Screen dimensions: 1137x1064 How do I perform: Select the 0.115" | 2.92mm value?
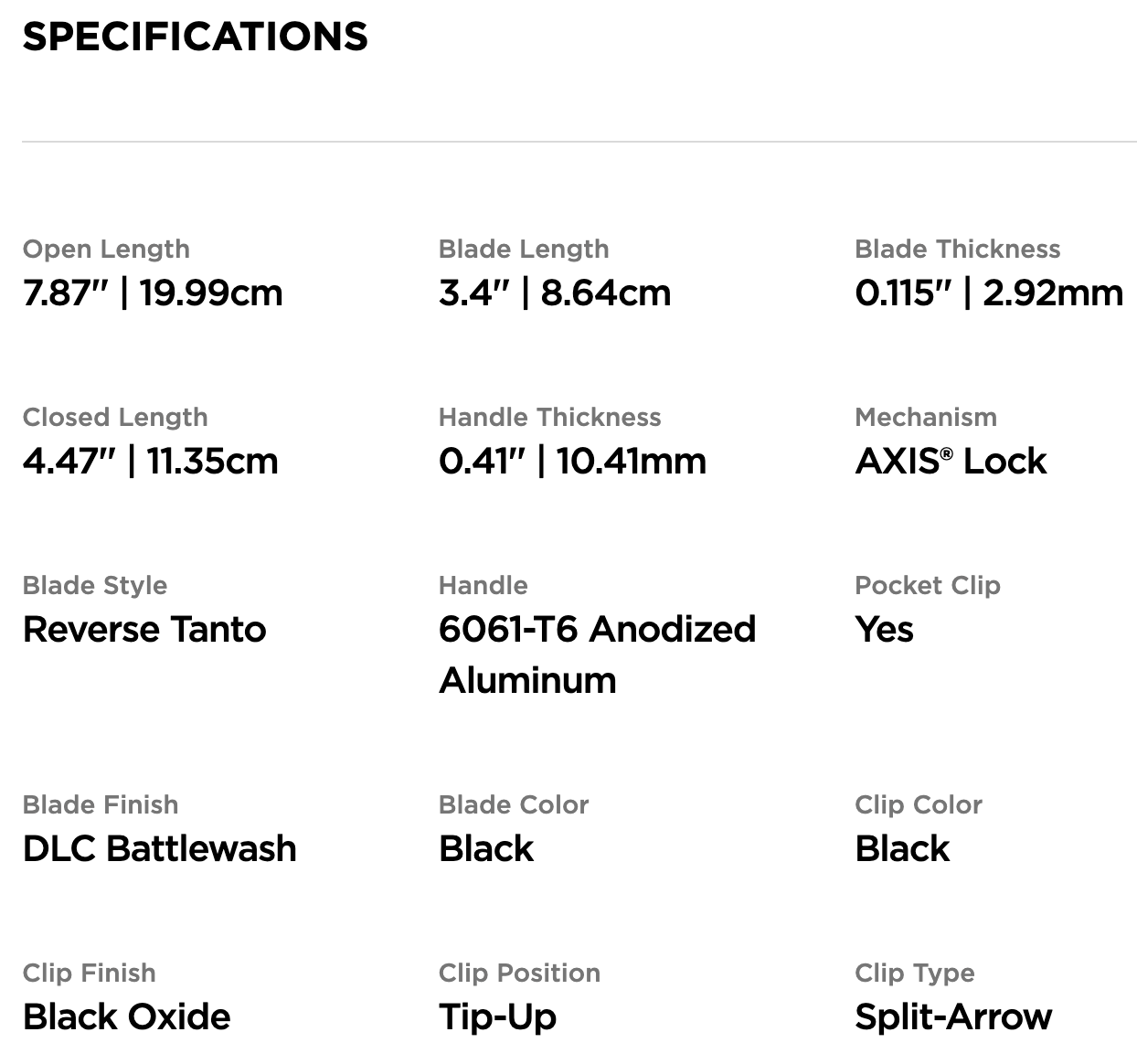(x=989, y=293)
